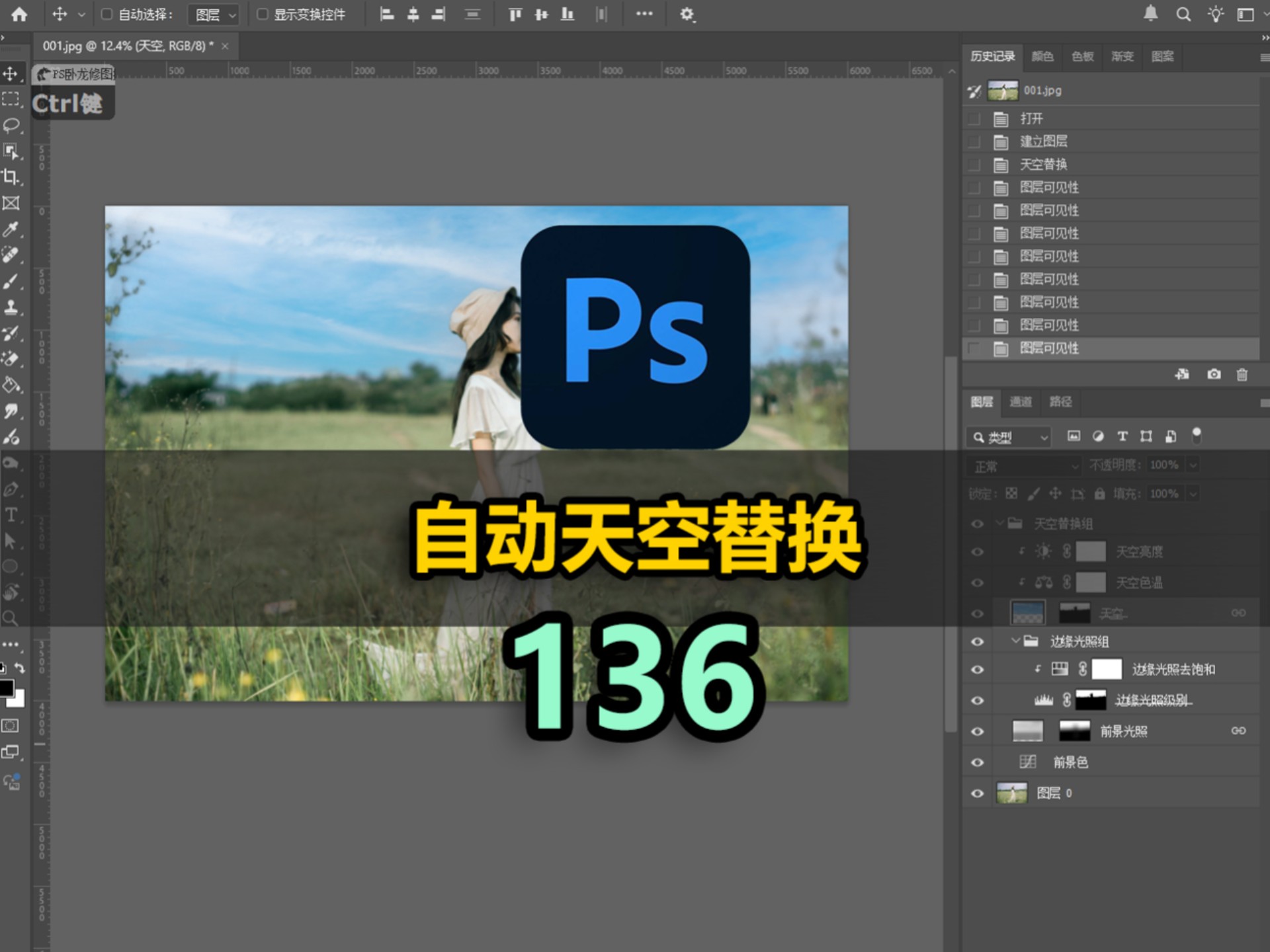The height and width of the screenshot is (952, 1270).
Task: Enable Show Transform Controls (显示变换控件) checkbox
Action: (263, 14)
